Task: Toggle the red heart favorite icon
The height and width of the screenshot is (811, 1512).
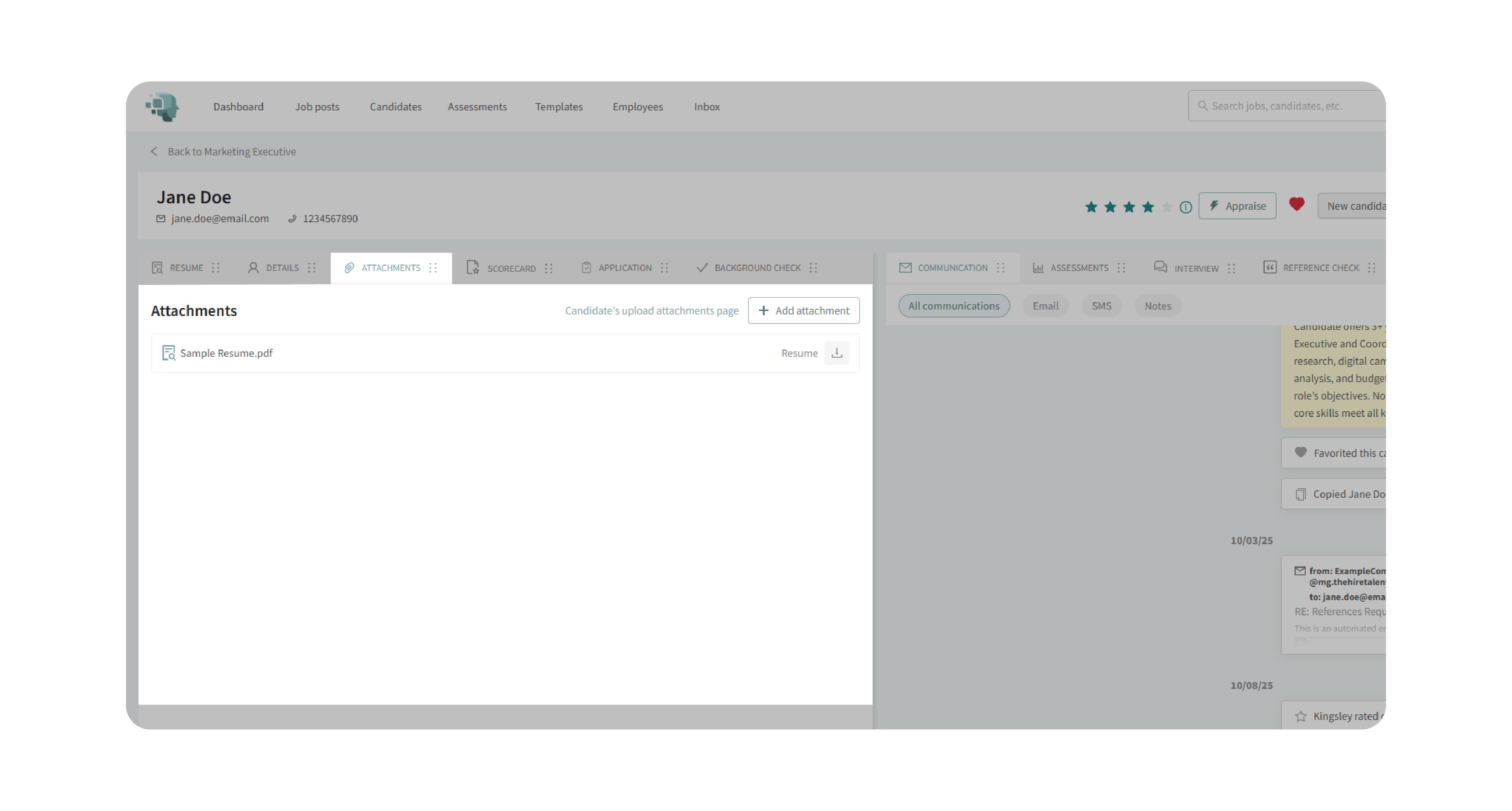Action: 1297,204
